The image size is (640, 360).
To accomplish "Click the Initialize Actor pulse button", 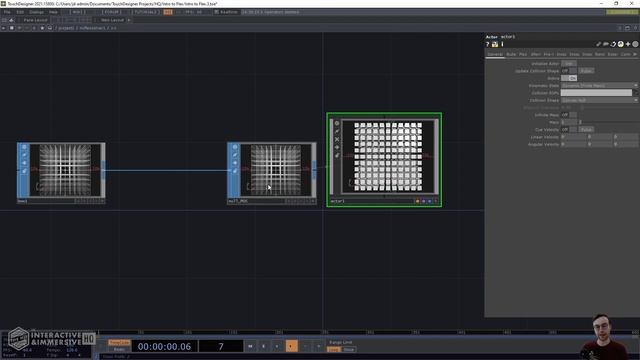I will [568, 64].
